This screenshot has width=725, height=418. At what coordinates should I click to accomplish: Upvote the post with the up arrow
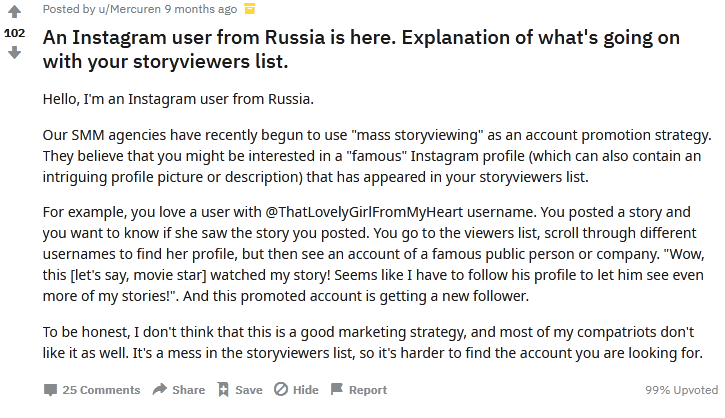tap(14, 12)
